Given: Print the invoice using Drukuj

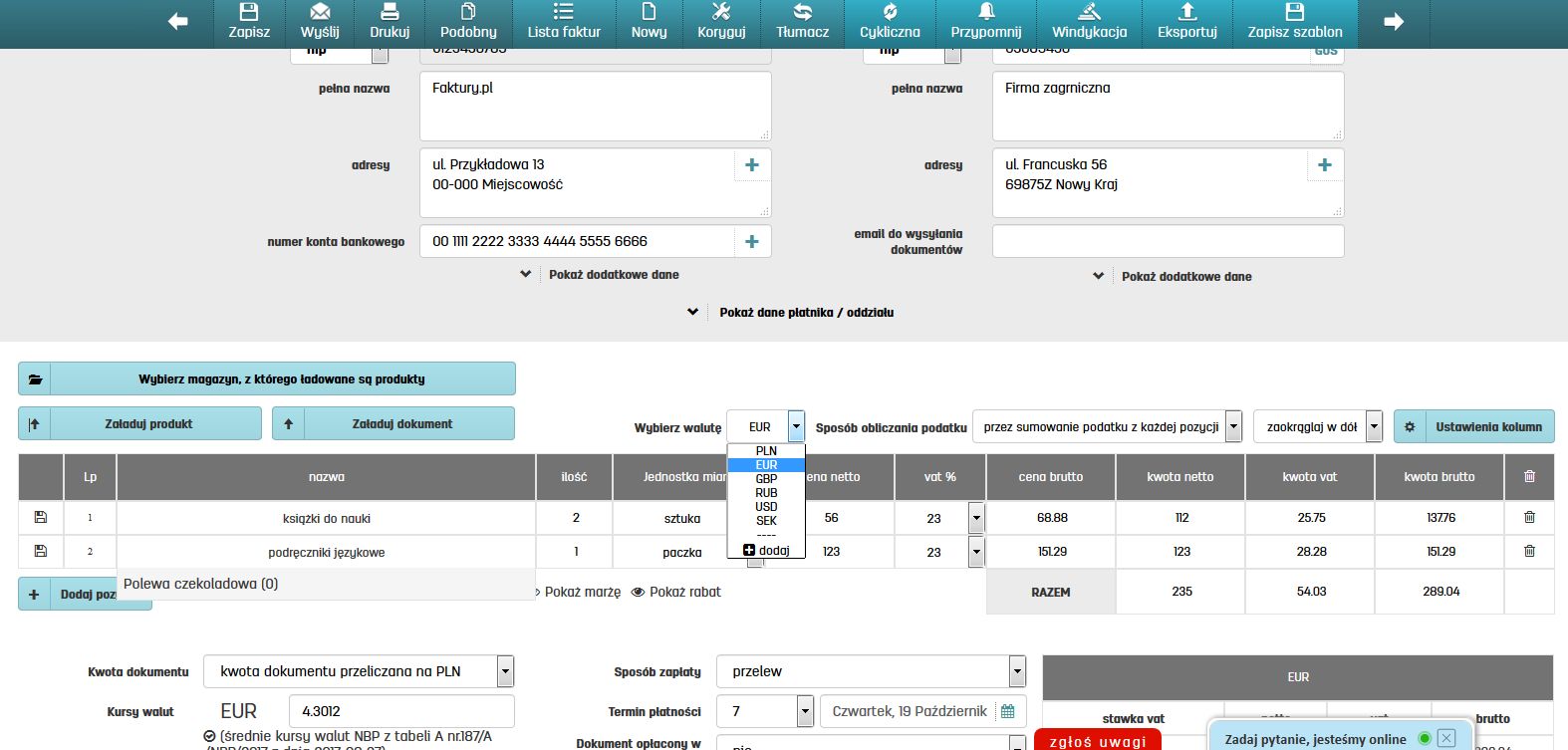Looking at the screenshot, I should pos(390,22).
